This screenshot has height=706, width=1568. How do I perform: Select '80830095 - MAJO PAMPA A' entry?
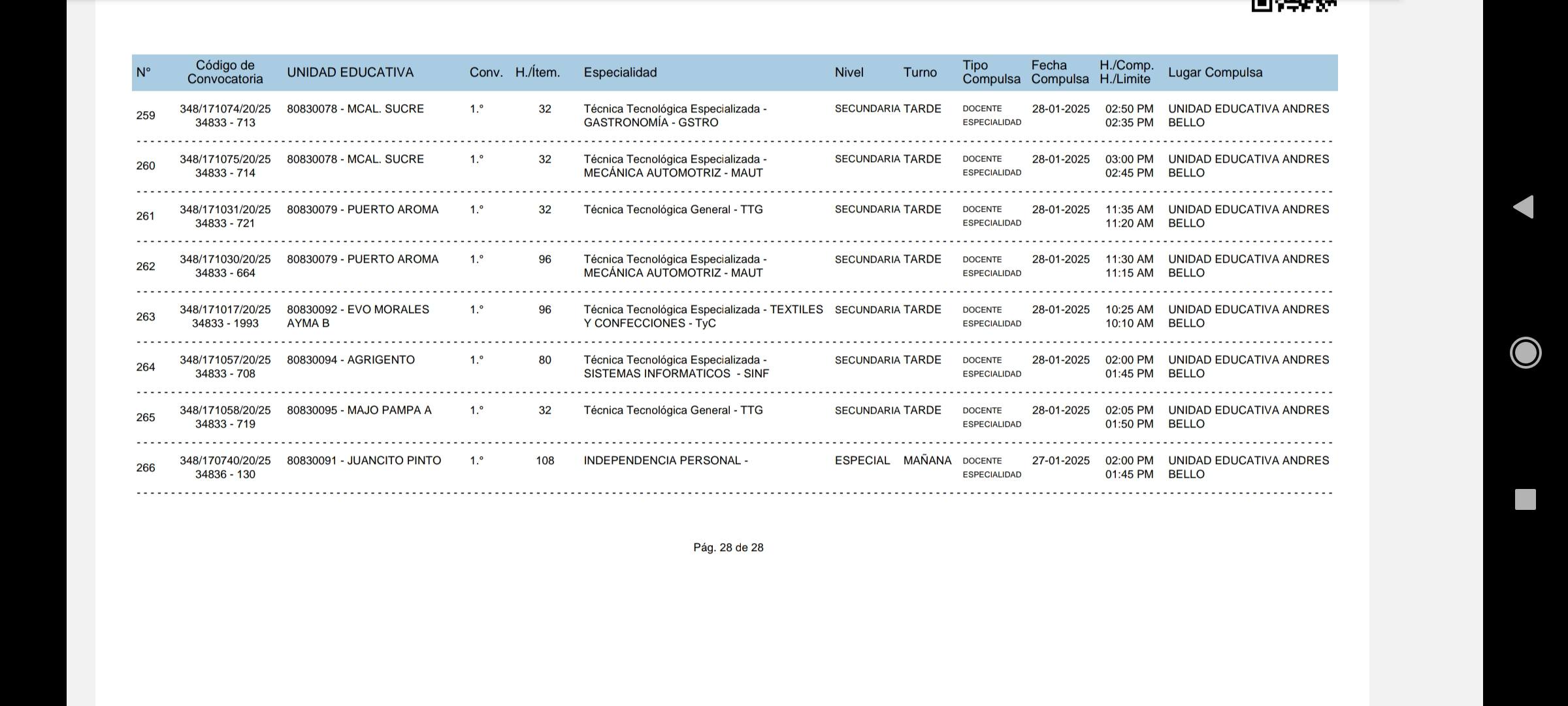[359, 411]
